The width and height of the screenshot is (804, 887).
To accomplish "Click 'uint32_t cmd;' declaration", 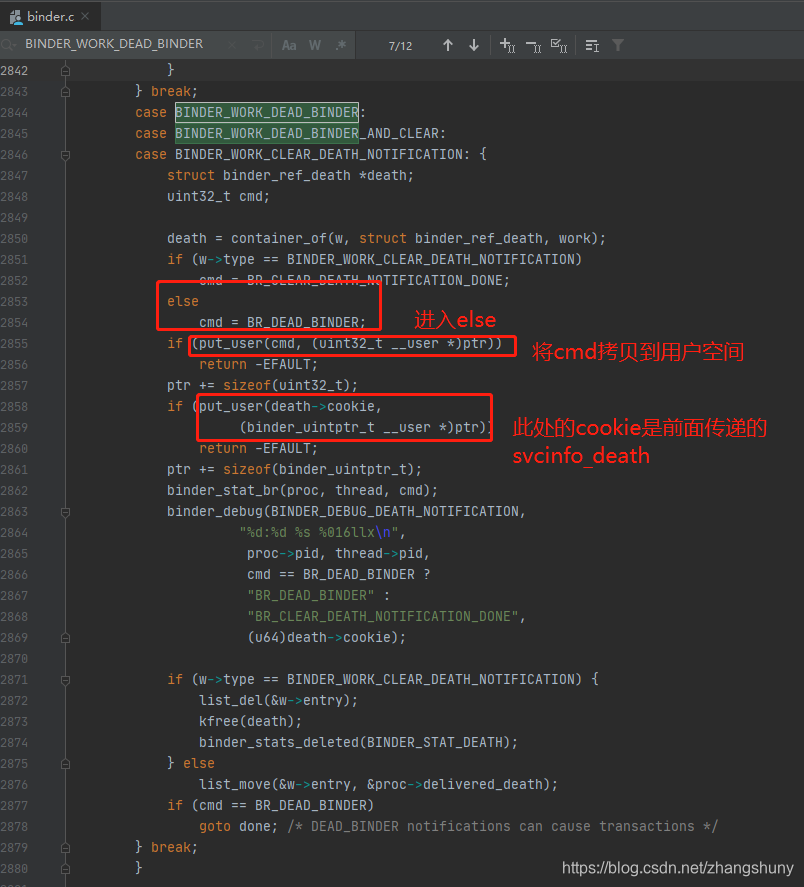I will tap(218, 197).
